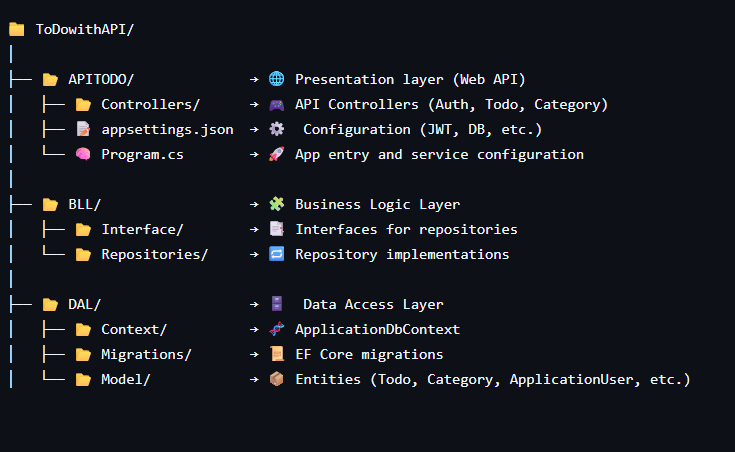Select the APITODO/ folder name
Screen dimensions: 735x452
pyautogui.click(x=101, y=79)
